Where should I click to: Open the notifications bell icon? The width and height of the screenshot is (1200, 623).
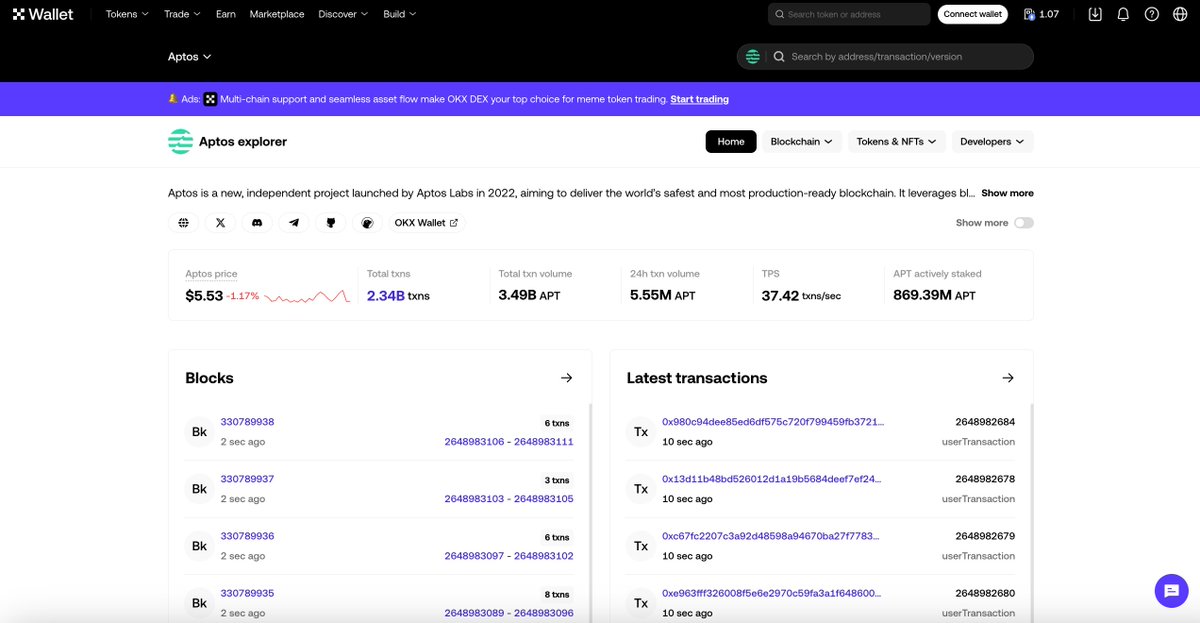click(1123, 14)
